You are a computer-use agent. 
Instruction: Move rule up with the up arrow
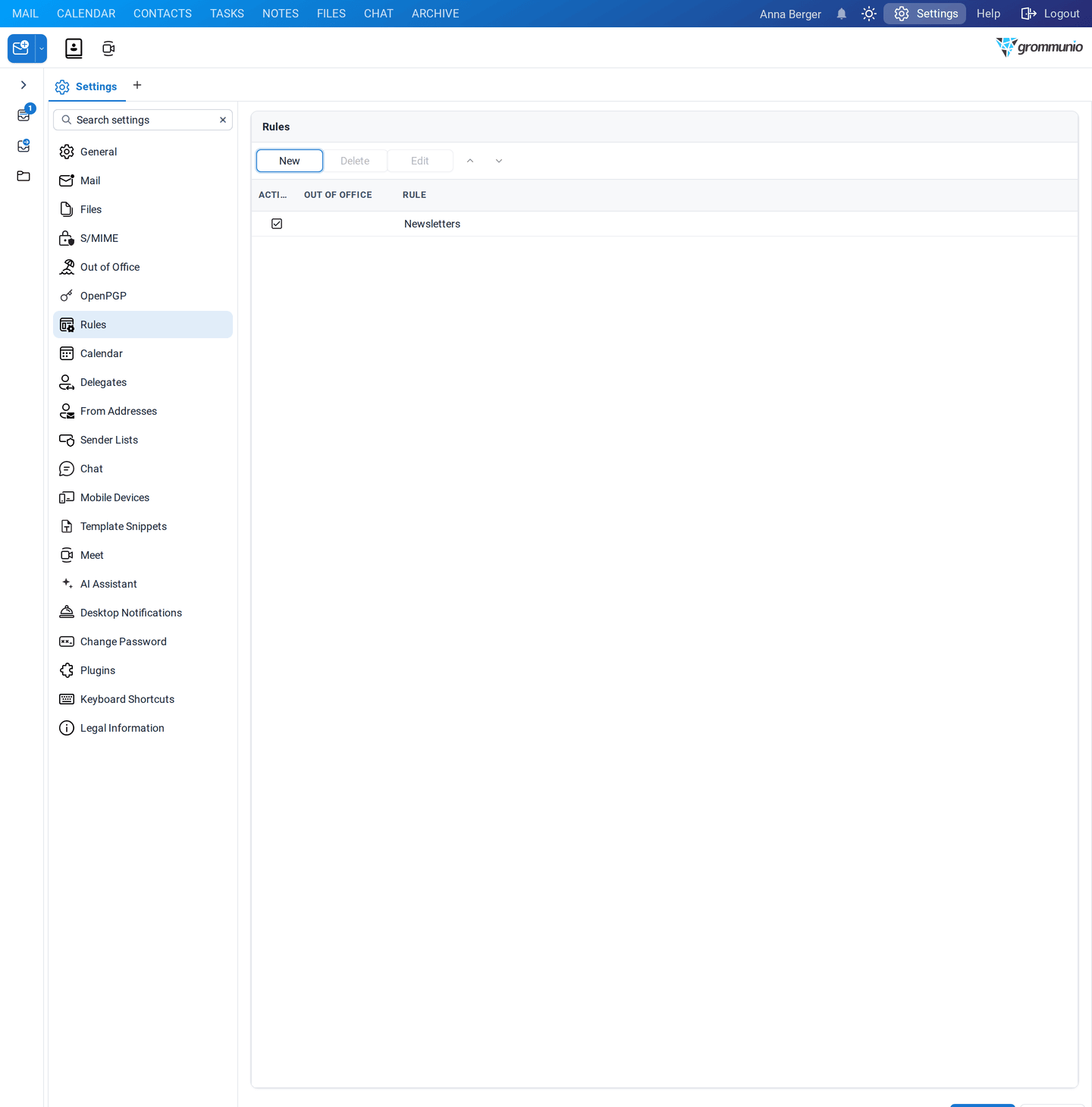tap(470, 161)
